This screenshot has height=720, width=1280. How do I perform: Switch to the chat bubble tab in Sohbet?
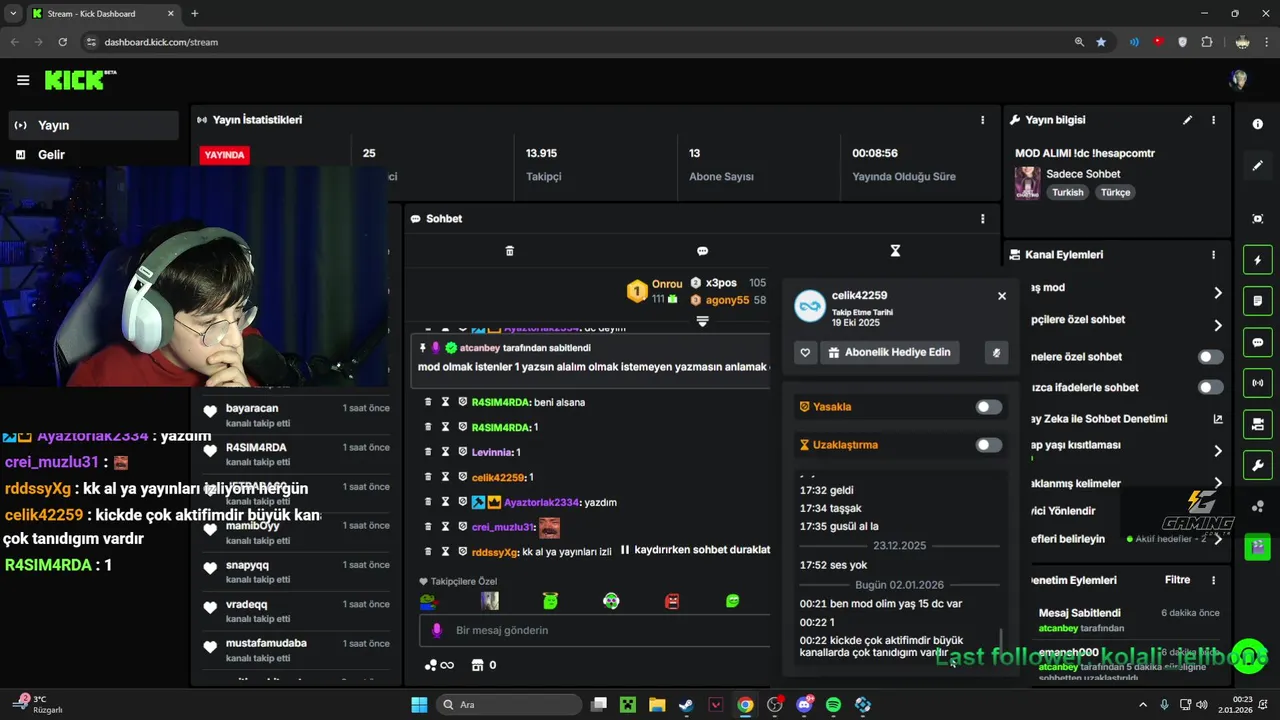pyautogui.click(x=702, y=251)
